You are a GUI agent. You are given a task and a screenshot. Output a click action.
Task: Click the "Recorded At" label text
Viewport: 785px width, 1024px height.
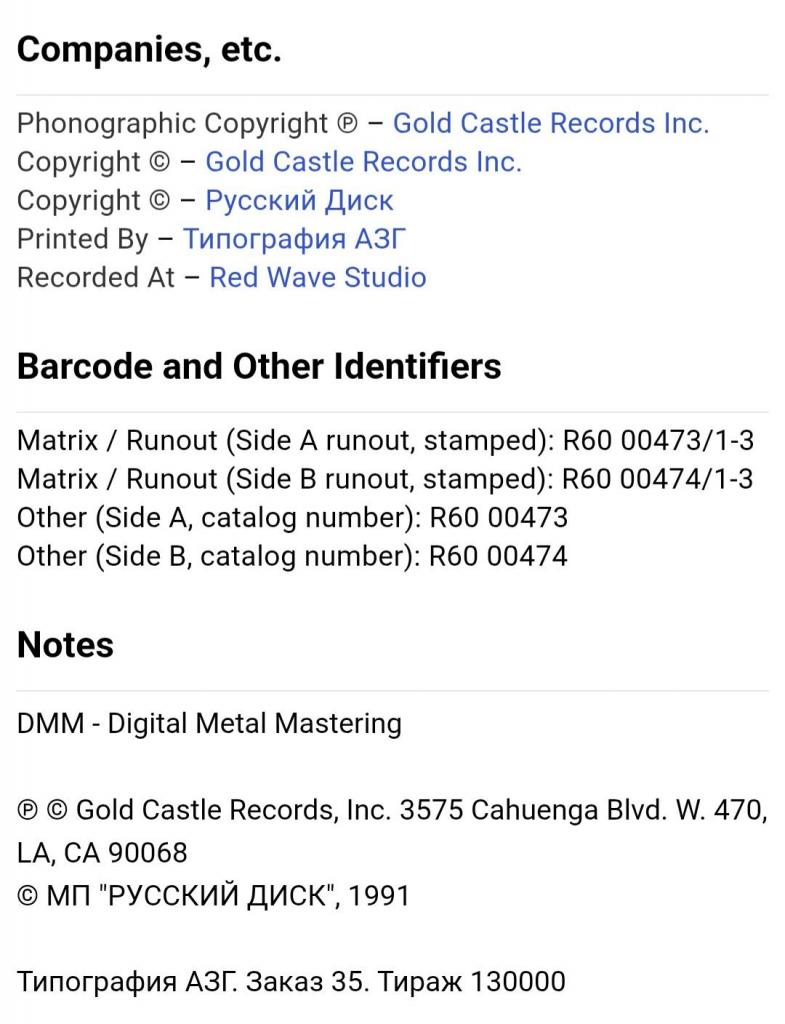tap(95, 277)
